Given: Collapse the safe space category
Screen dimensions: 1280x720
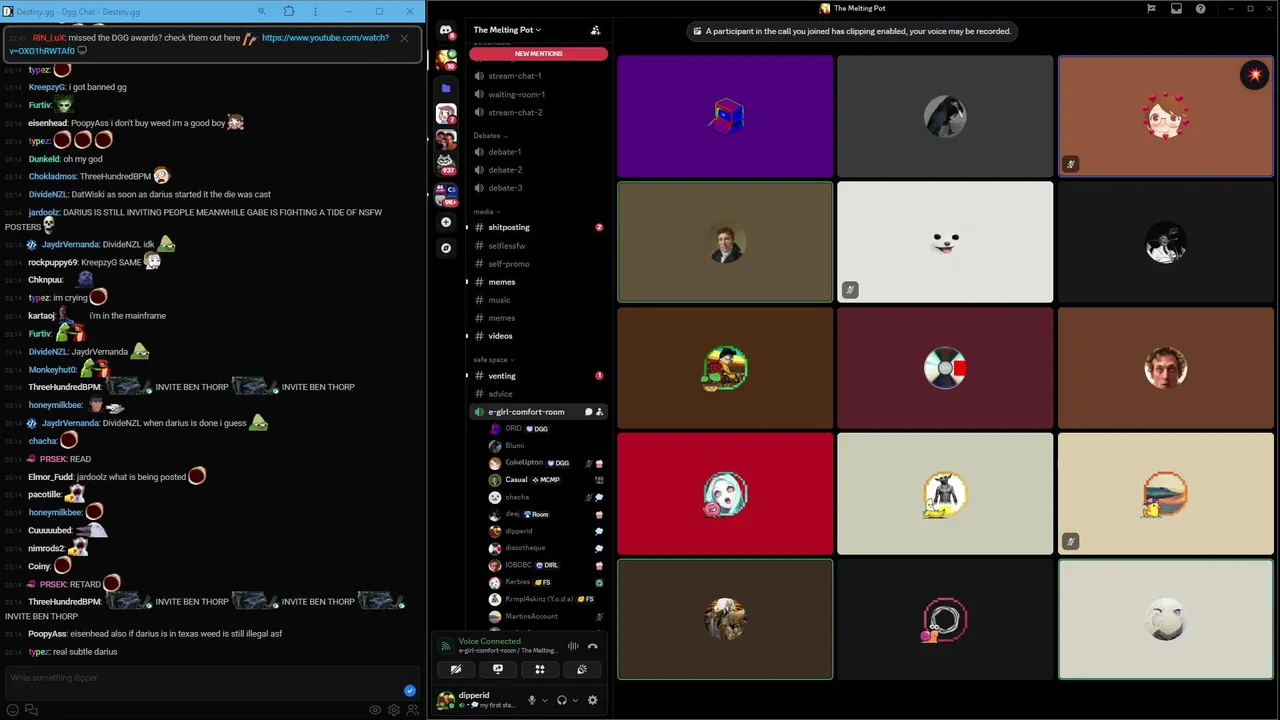Looking at the screenshot, I should pyautogui.click(x=494, y=359).
